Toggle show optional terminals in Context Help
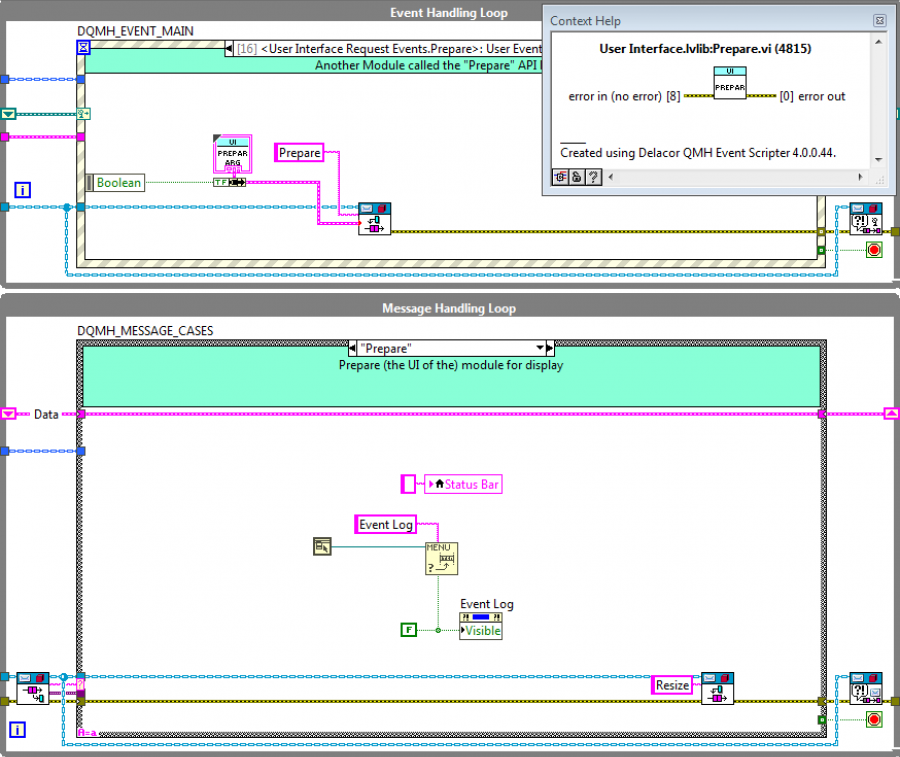Viewport: 900px width, 757px height. (560, 177)
